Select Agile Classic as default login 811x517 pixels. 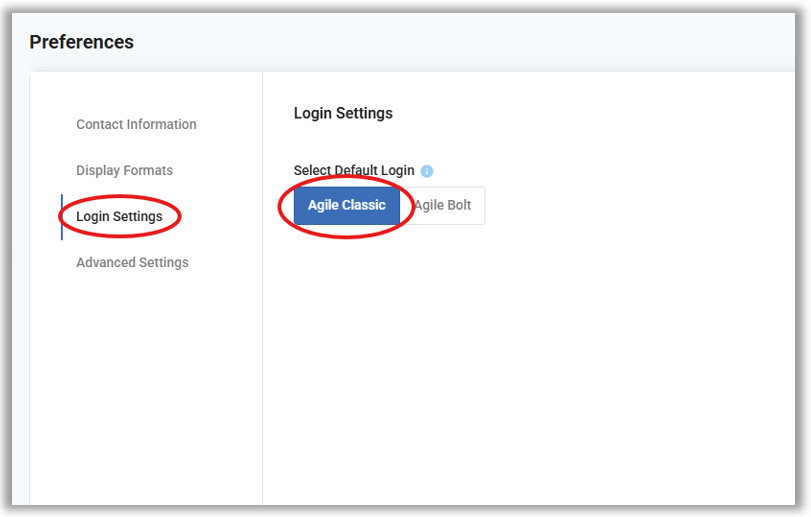point(346,206)
